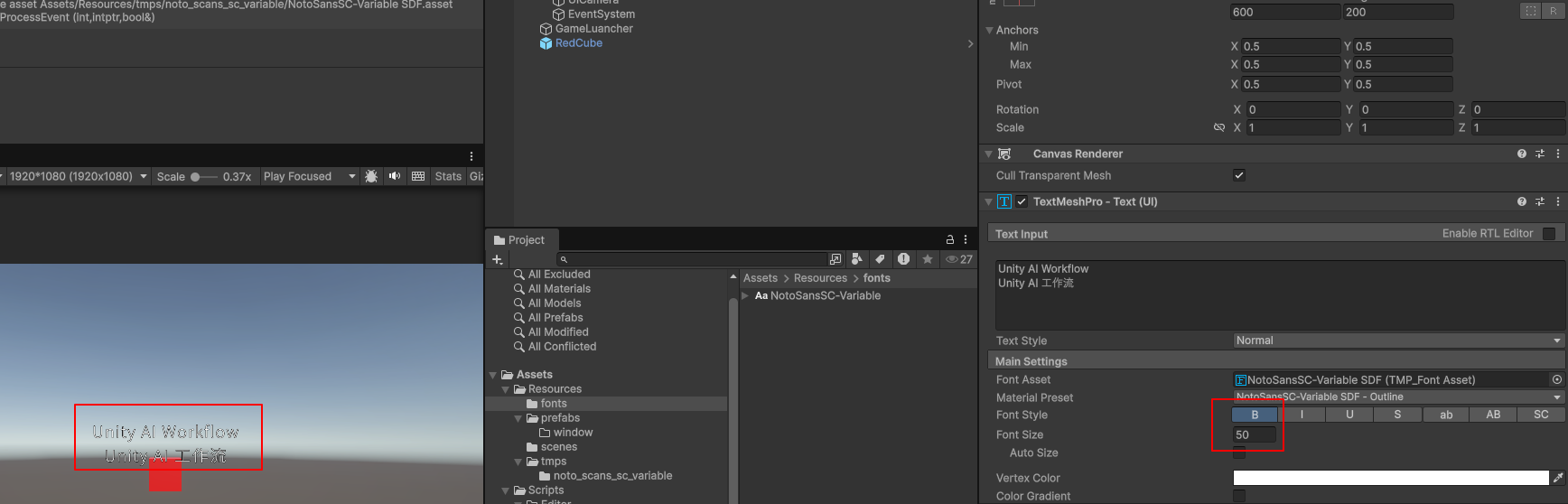The width and height of the screenshot is (1568, 504).
Task: Mute audio in Game view toolbar
Action: 395,176
